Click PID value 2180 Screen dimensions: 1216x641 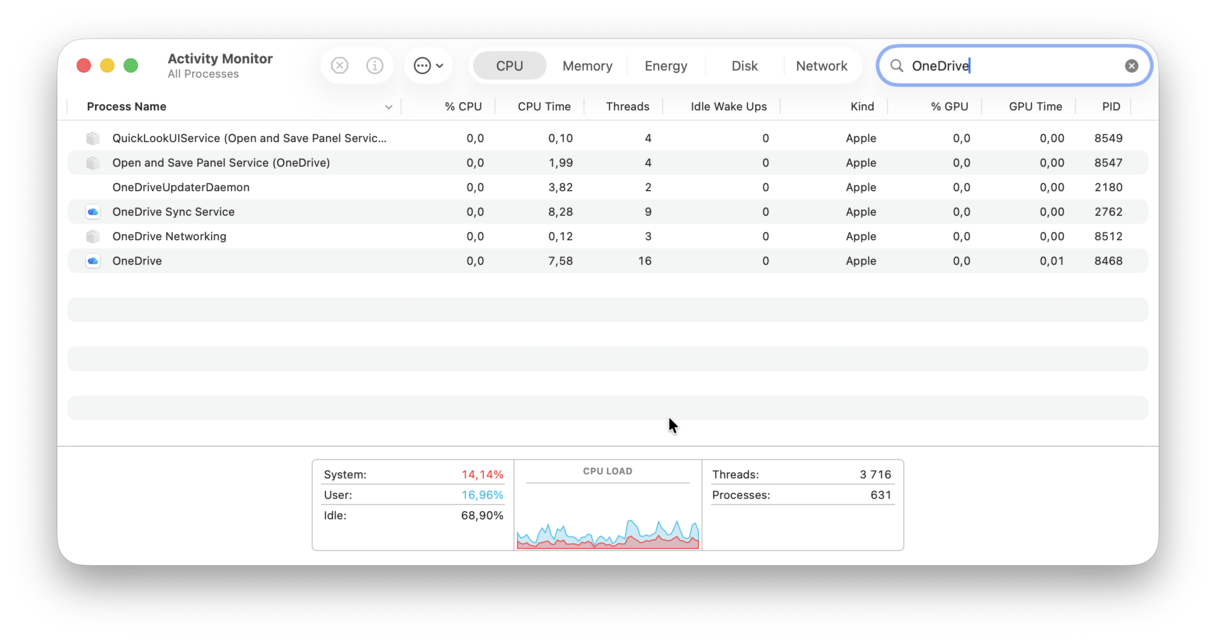pyautogui.click(x=1108, y=187)
